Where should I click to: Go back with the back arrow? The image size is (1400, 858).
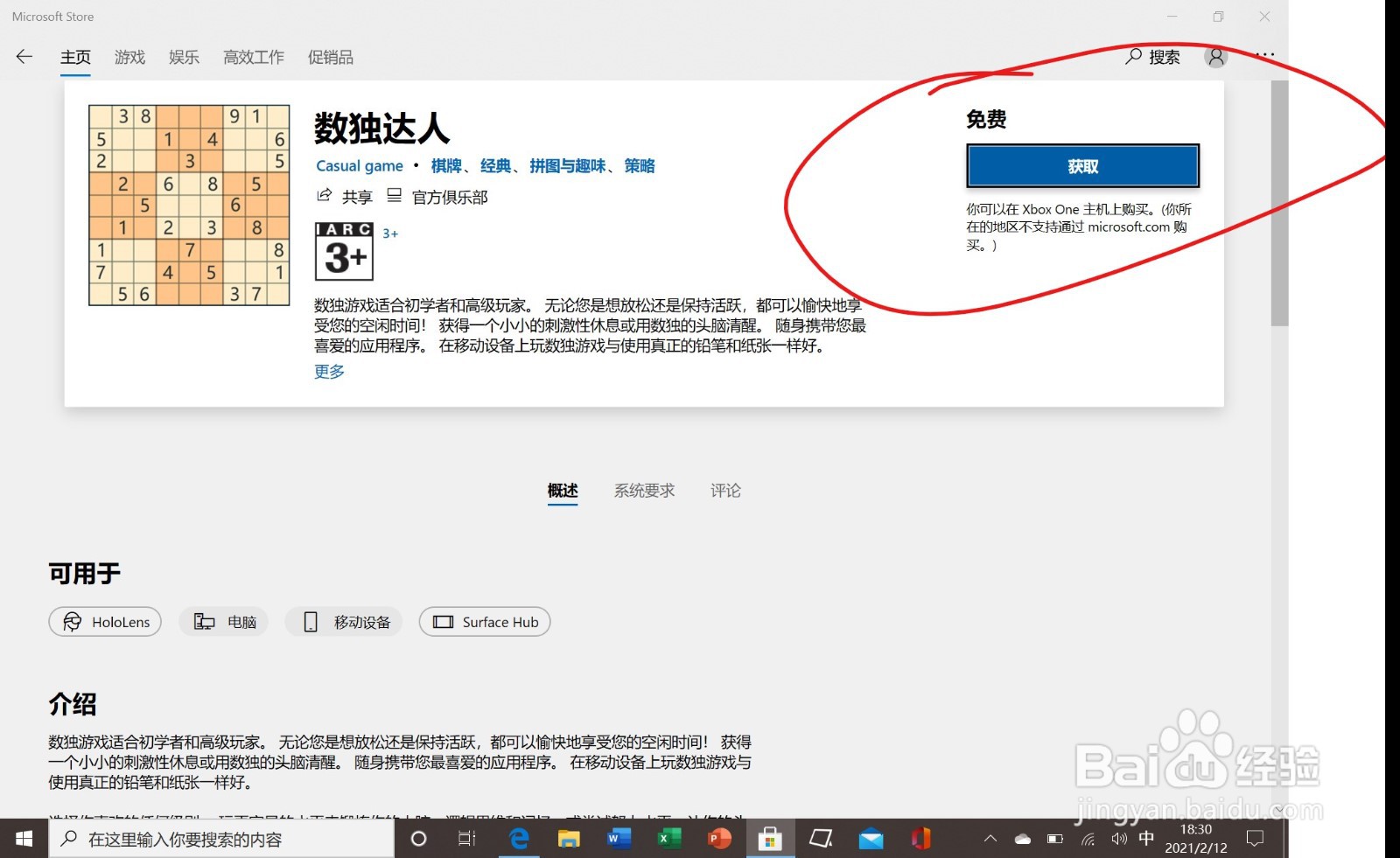[24, 57]
